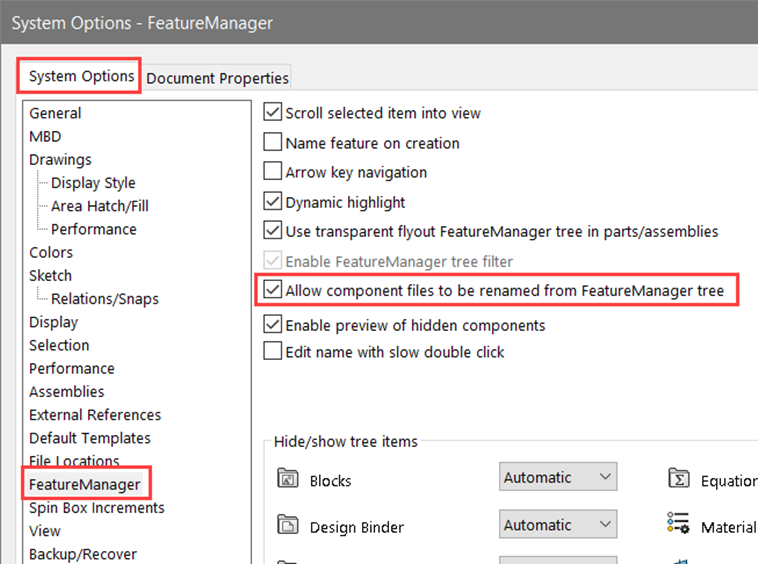The width and height of the screenshot is (758, 564).
Task: Click the Equations label text
Action: click(x=729, y=481)
